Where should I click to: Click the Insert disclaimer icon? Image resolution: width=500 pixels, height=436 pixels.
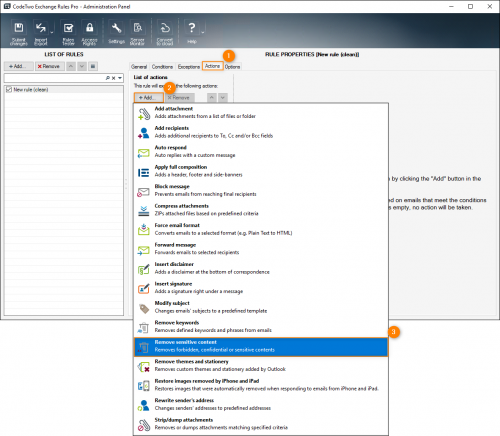(x=144, y=269)
